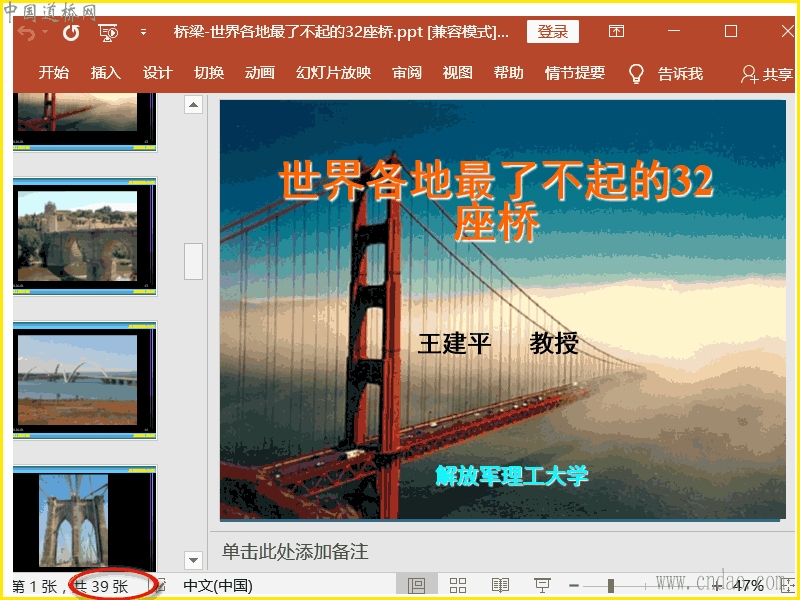Select the stone arch bridge slide thumbnail
This screenshot has height=600, width=800.
tap(84, 236)
